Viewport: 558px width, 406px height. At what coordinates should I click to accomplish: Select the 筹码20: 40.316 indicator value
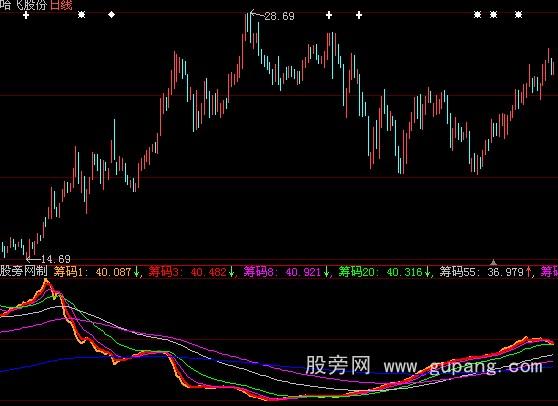coord(380,272)
